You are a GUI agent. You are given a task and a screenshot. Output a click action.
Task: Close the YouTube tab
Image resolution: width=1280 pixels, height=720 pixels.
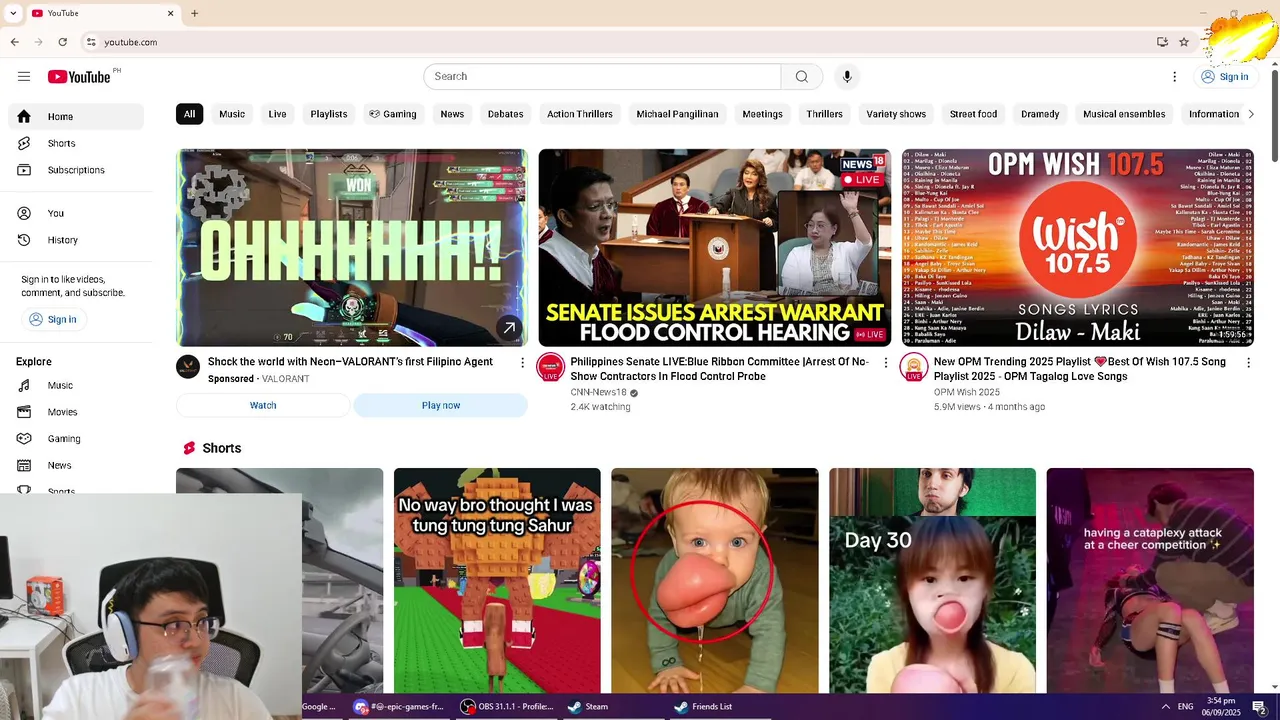[170, 13]
